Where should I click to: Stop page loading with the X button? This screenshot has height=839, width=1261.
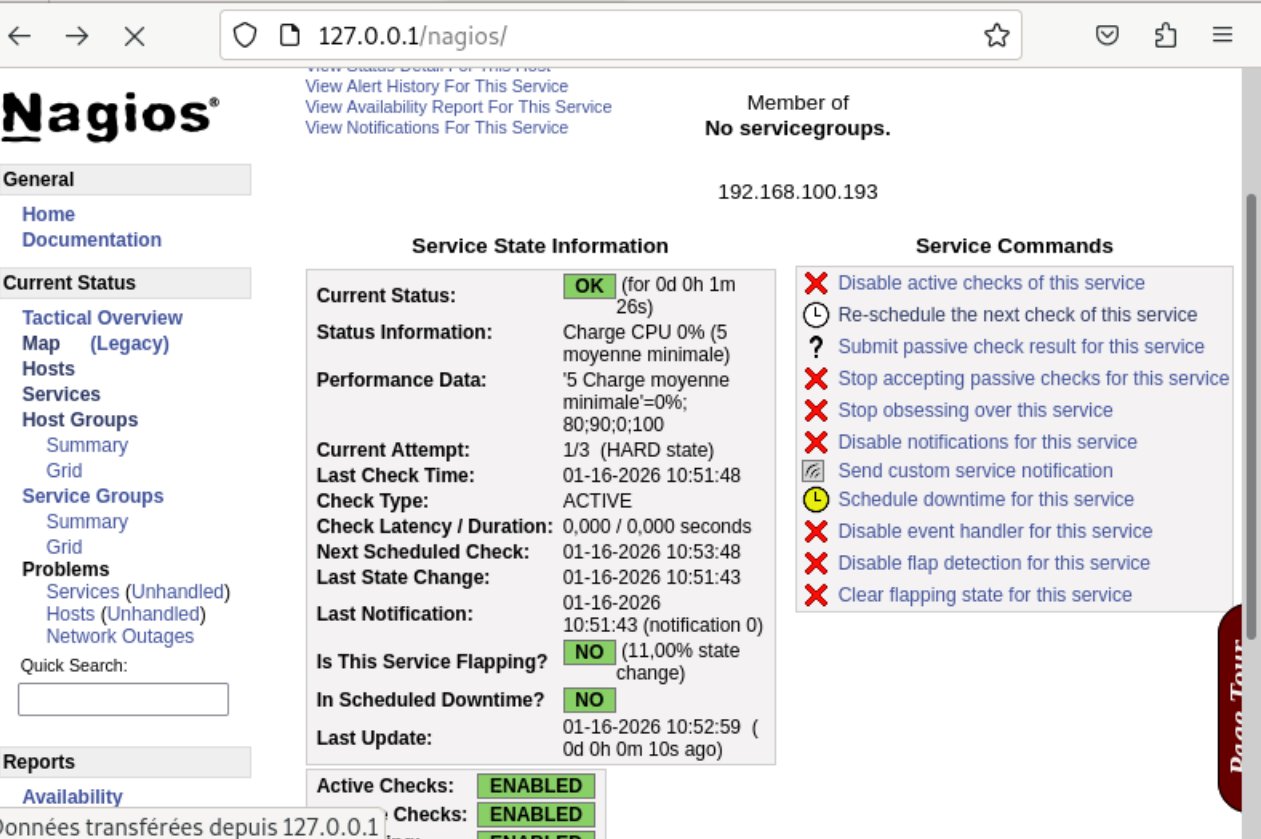(x=134, y=36)
